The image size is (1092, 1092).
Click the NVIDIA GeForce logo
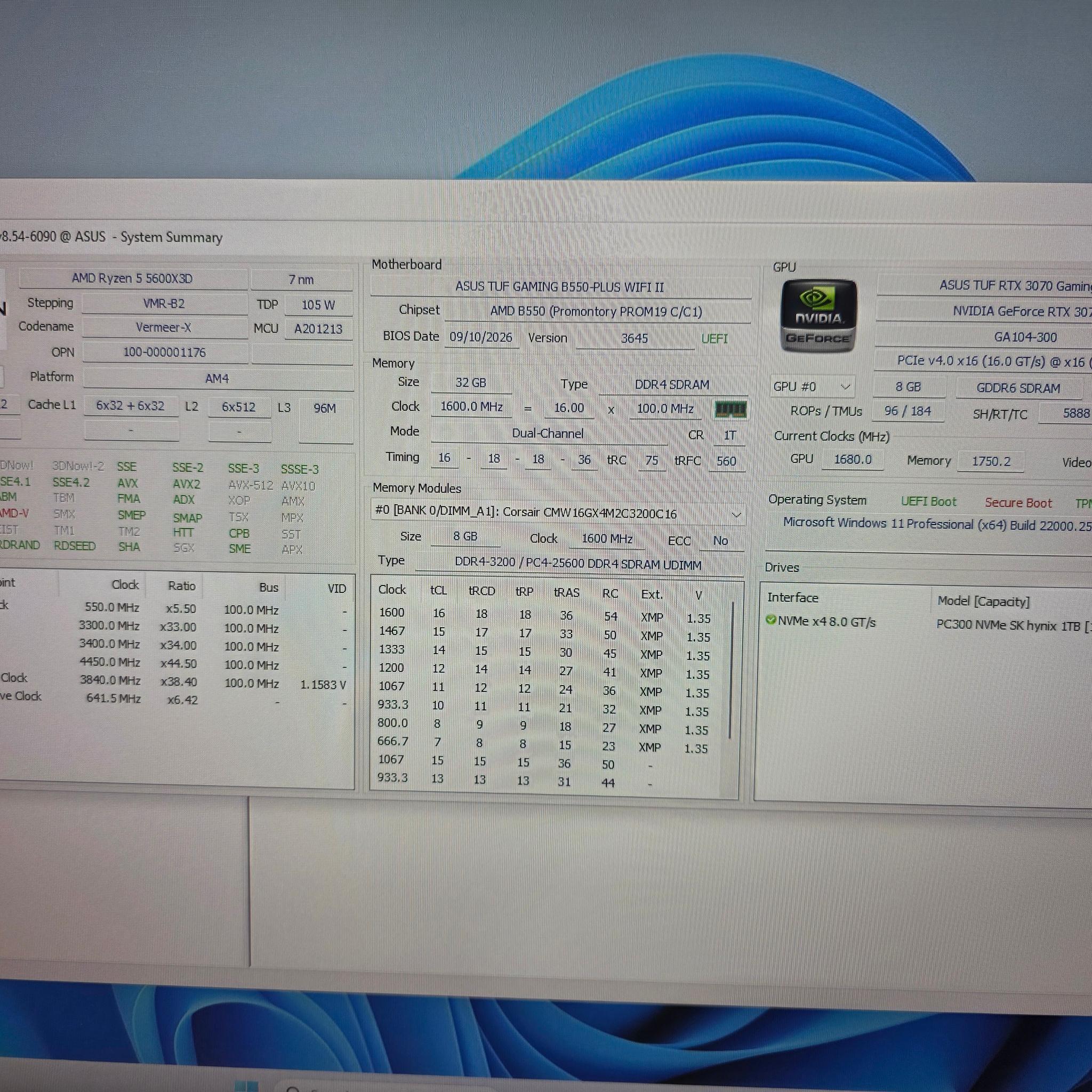[818, 317]
